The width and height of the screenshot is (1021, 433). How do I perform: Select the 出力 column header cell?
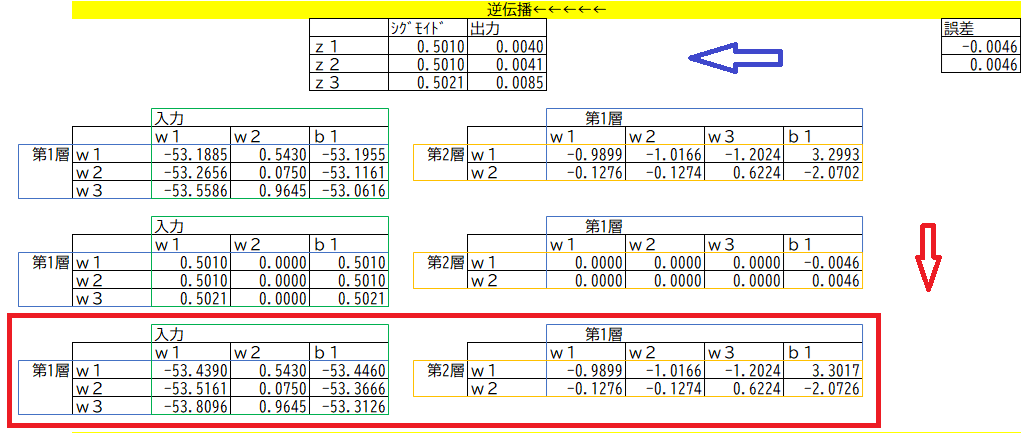click(507, 29)
